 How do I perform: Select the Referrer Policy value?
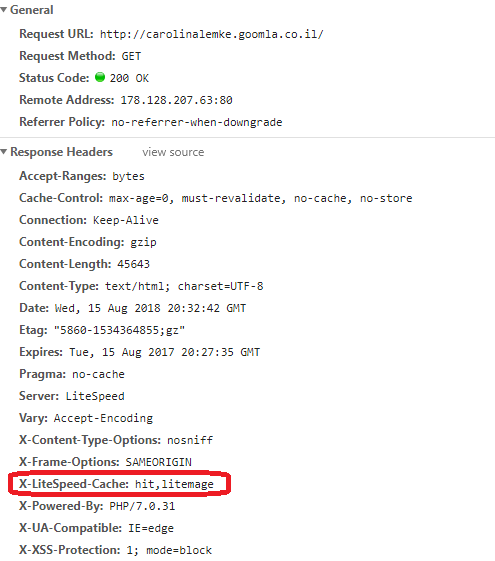coord(197,122)
